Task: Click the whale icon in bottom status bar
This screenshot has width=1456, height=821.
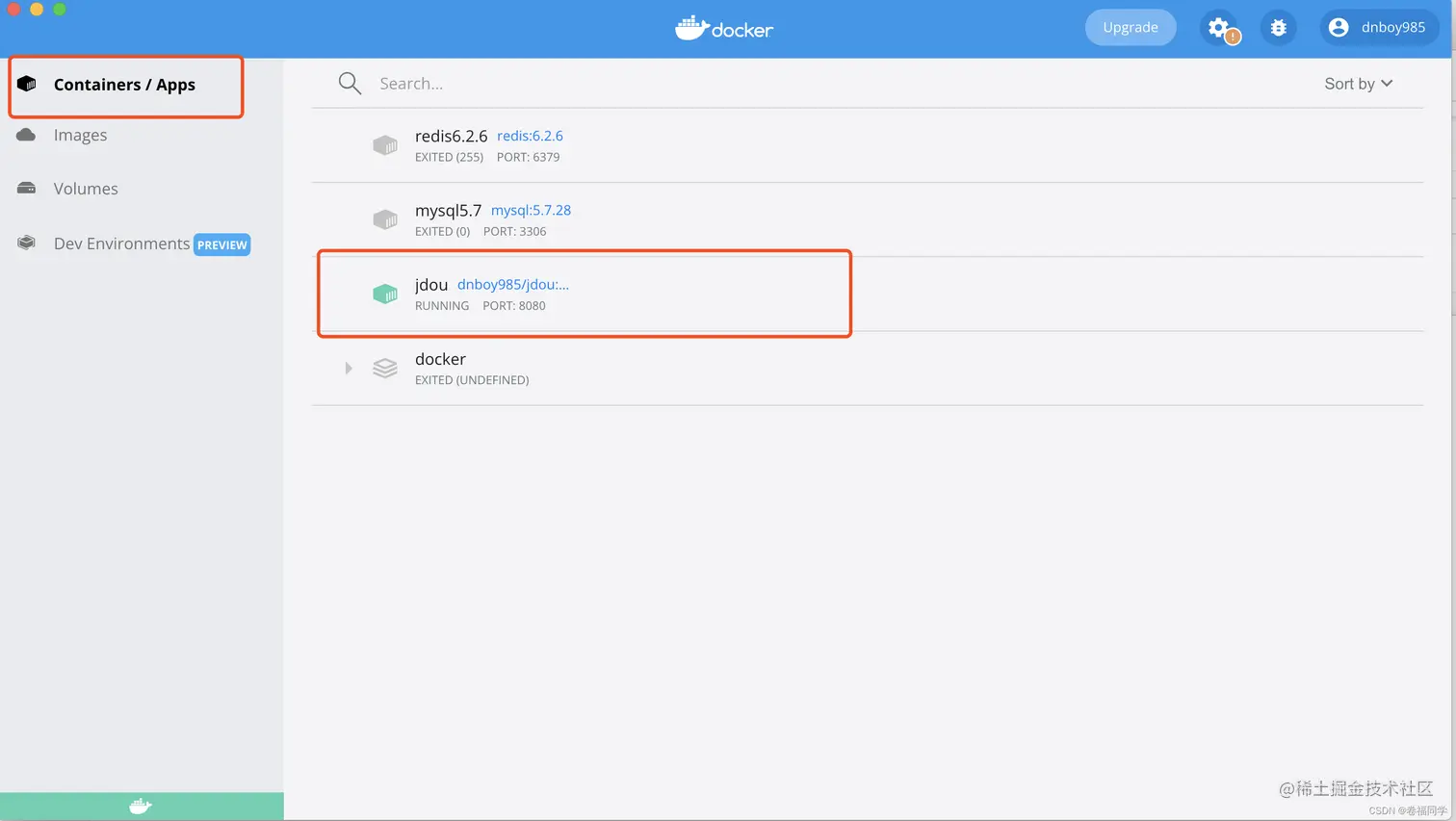Action: point(141,807)
